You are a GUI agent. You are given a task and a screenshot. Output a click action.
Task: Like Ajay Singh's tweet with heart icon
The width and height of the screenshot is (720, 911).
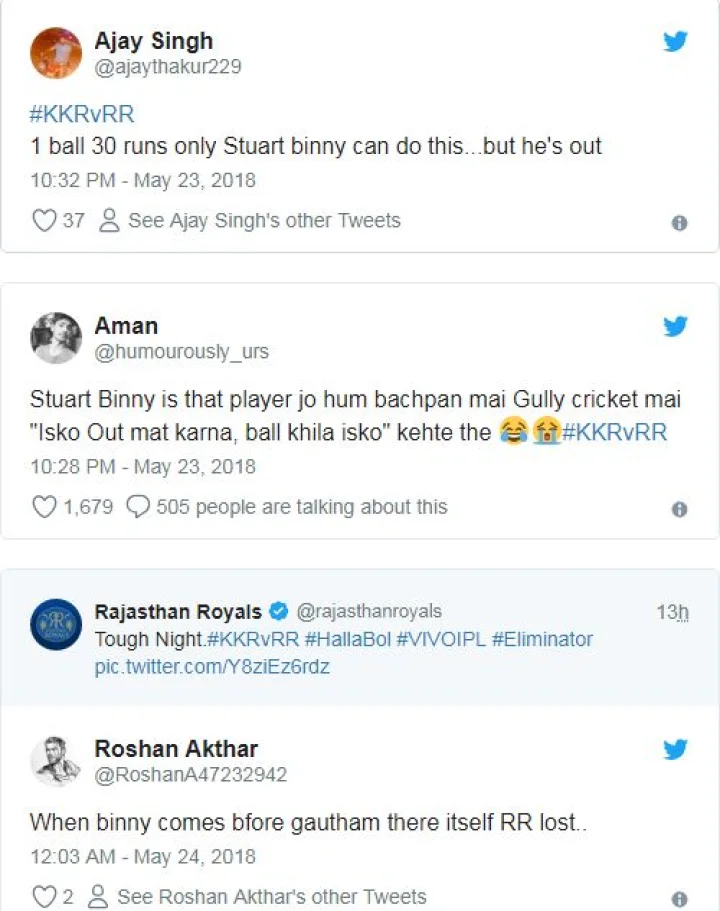tap(44, 220)
